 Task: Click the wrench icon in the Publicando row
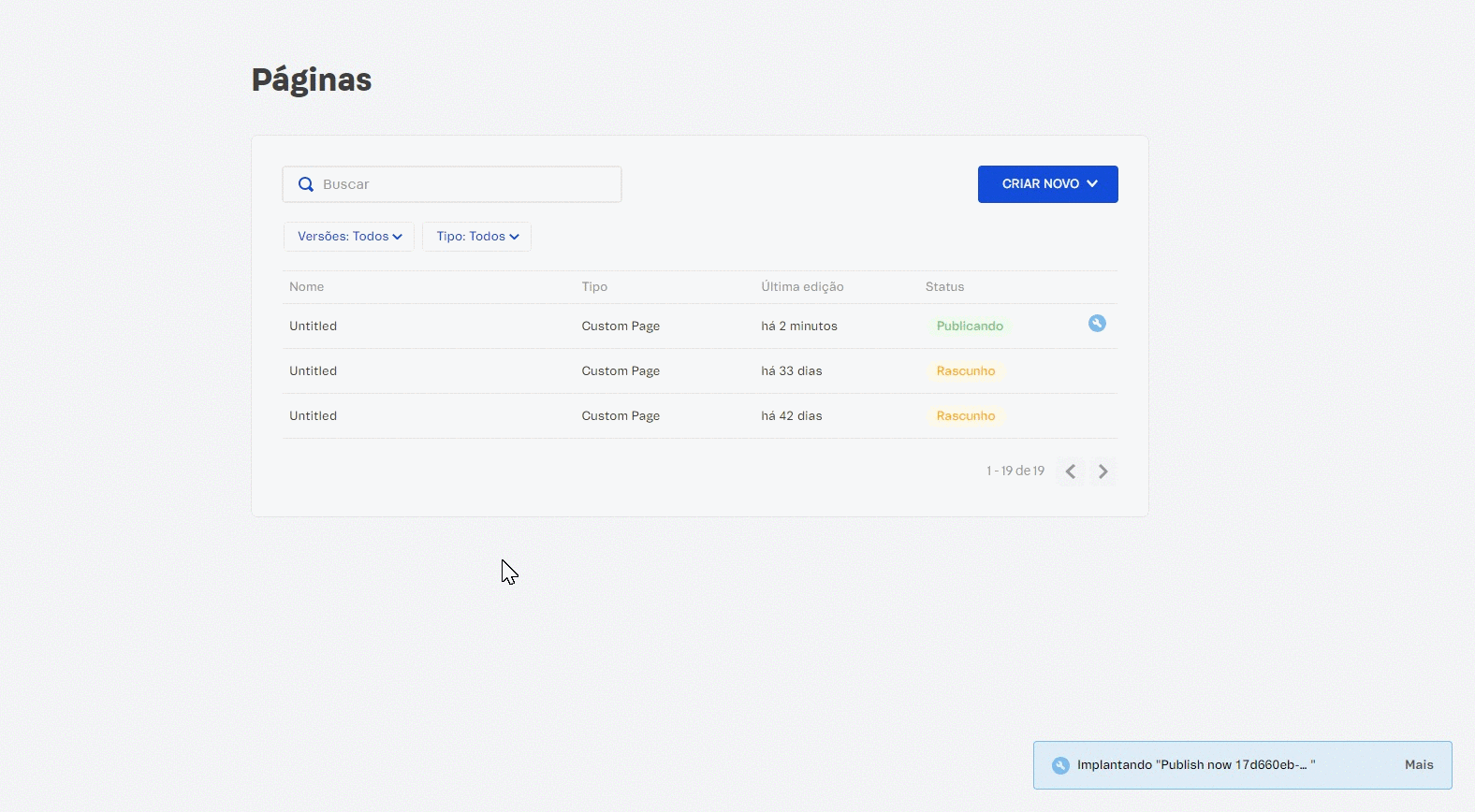pyautogui.click(x=1097, y=324)
